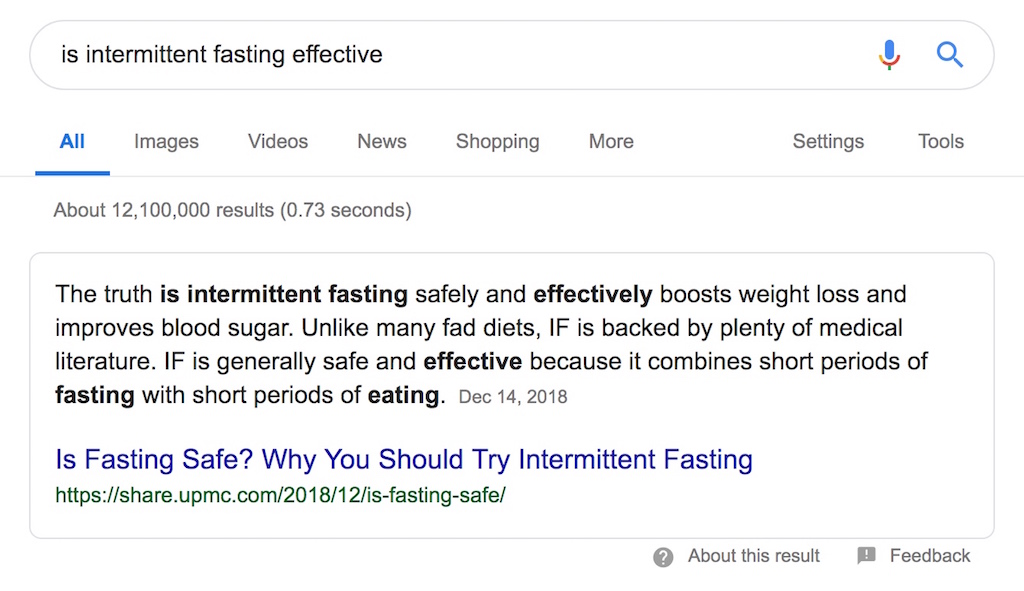The height and width of the screenshot is (591, 1024).
Task: Show search Tools options
Action: click(x=940, y=142)
